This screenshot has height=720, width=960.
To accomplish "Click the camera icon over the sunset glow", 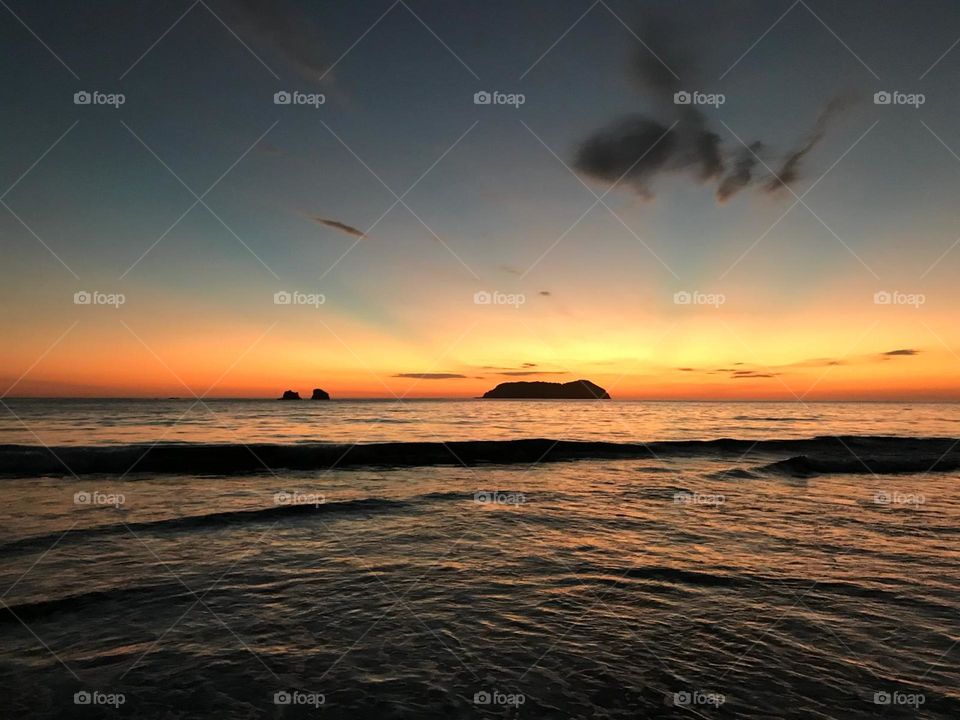I will (283, 298).
